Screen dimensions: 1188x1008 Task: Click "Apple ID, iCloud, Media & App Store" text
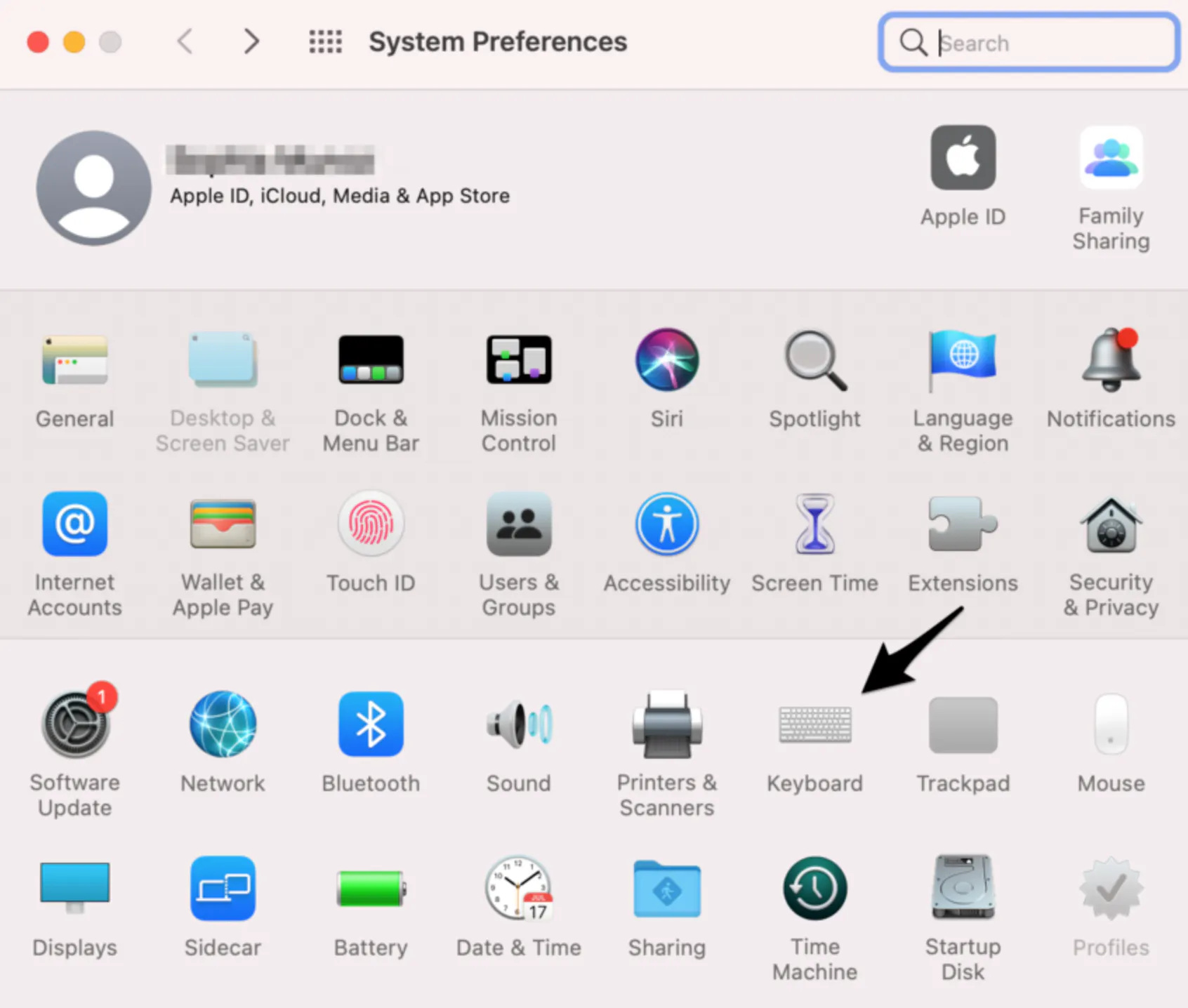tap(340, 196)
